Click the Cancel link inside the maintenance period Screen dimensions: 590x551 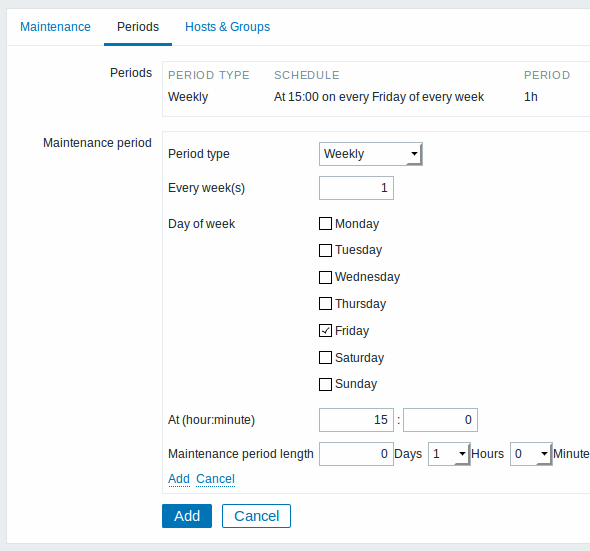[x=215, y=479]
